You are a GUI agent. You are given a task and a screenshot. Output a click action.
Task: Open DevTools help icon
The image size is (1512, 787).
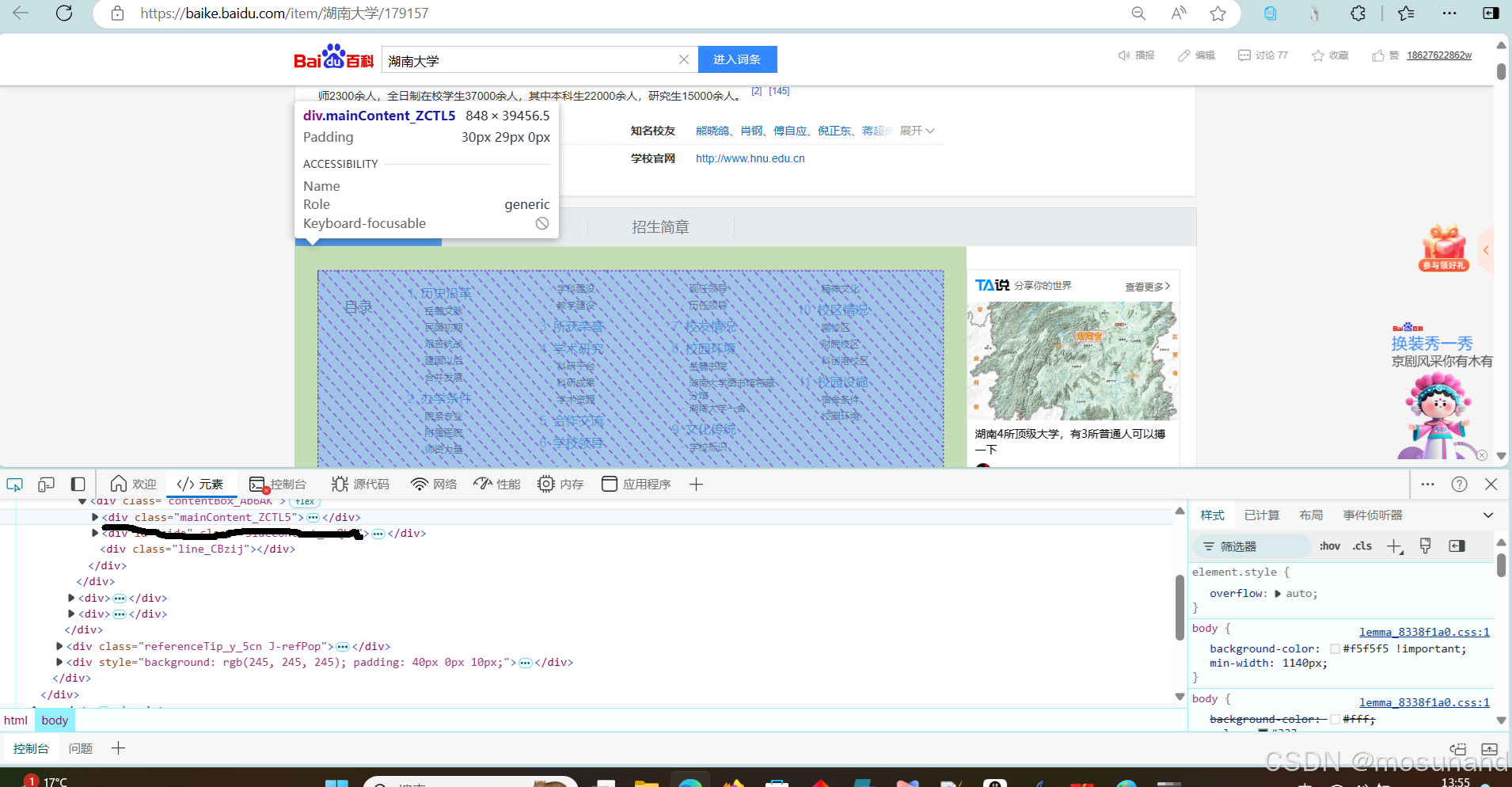[1460, 484]
